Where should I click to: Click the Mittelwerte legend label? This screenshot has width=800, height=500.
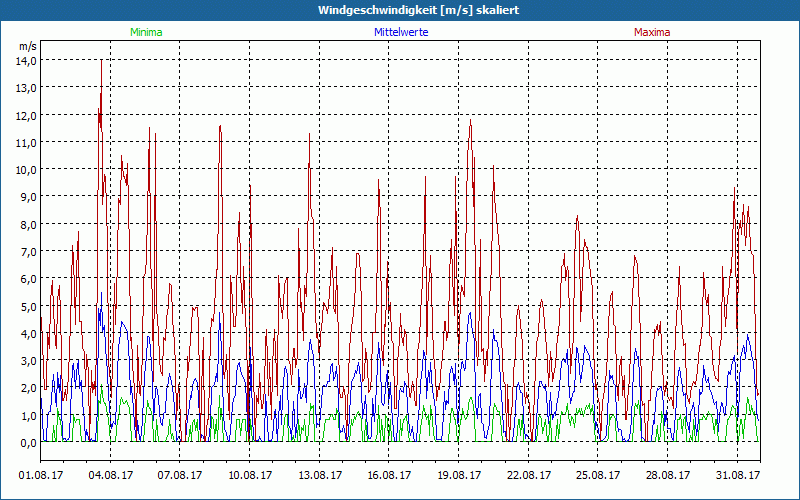401,32
